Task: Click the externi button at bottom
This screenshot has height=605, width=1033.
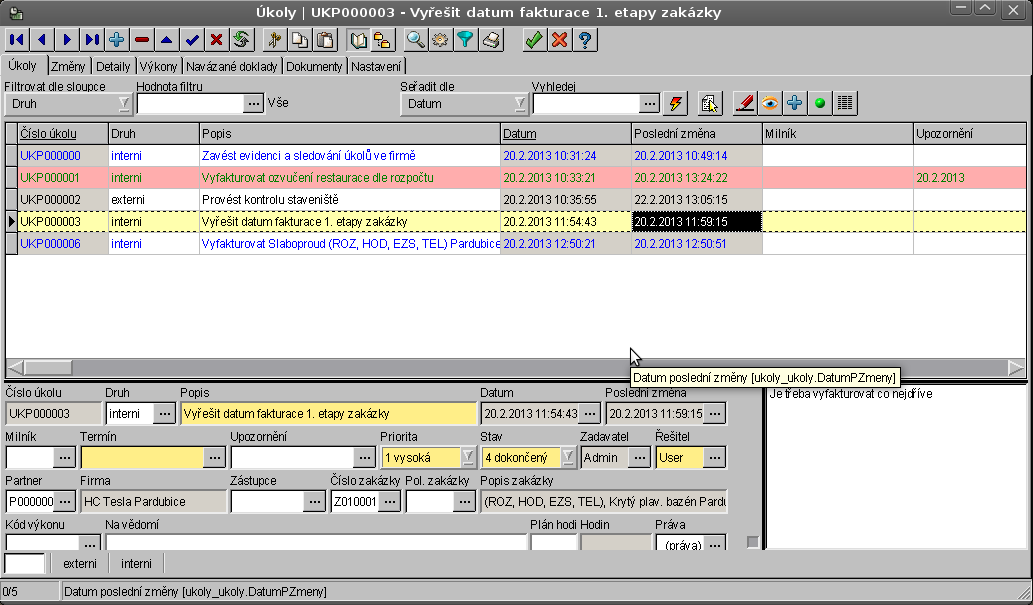Action: 80,563
